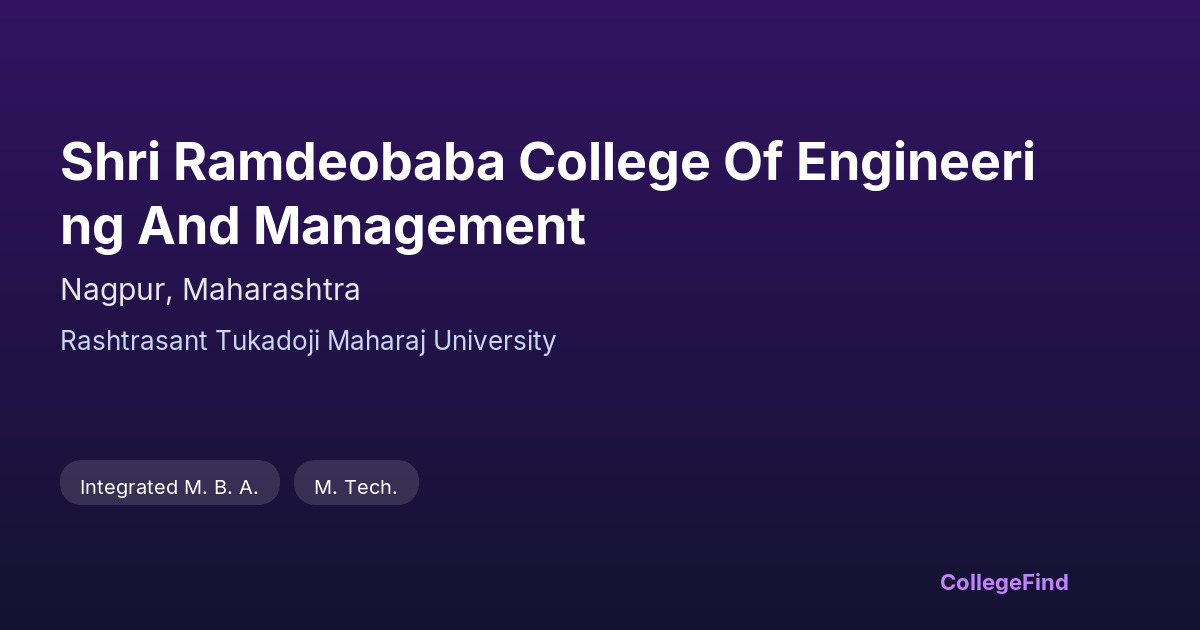Click the word Management in the heading
Viewport: 1200px width, 630px height.
coord(419,227)
